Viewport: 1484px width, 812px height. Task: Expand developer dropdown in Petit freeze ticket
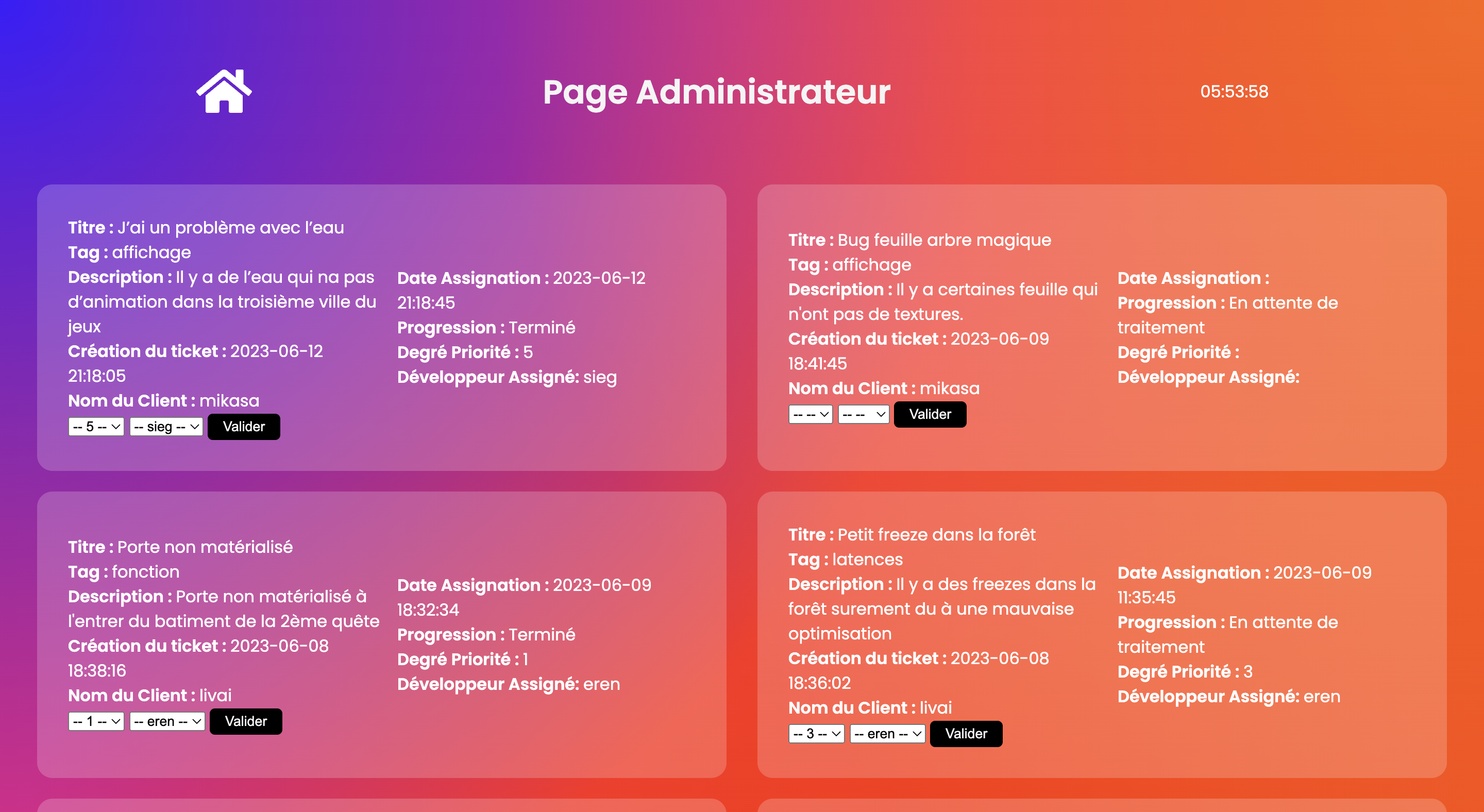[x=888, y=734]
